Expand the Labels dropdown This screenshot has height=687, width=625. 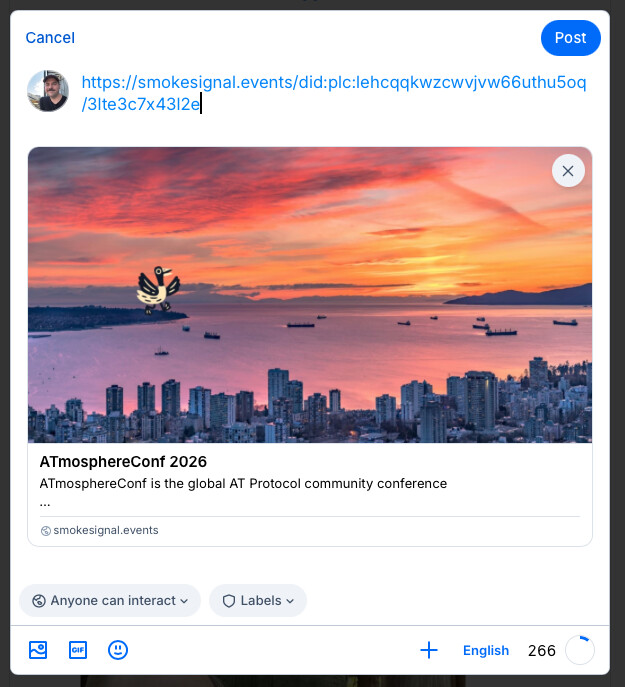(x=258, y=601)
